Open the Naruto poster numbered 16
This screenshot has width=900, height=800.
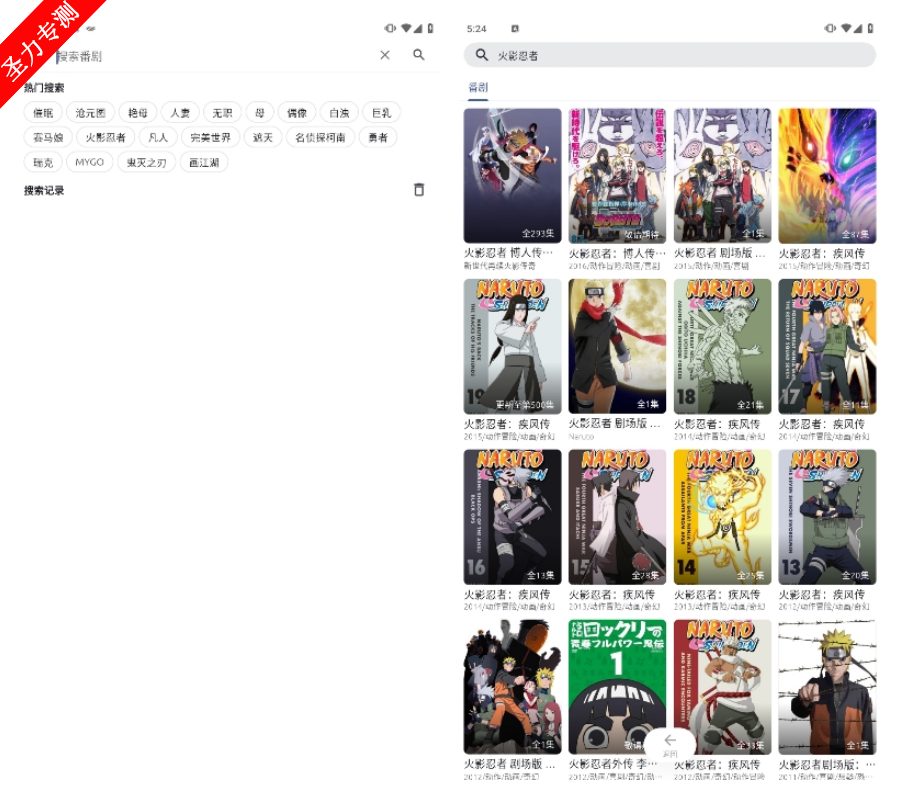(513, 517)
